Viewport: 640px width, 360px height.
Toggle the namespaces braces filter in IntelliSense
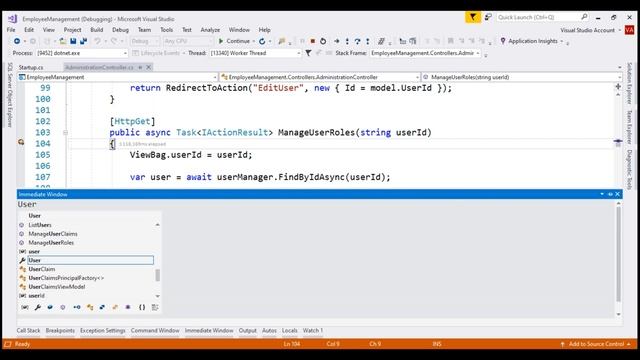pyautogui.click(x=142, y=307)
